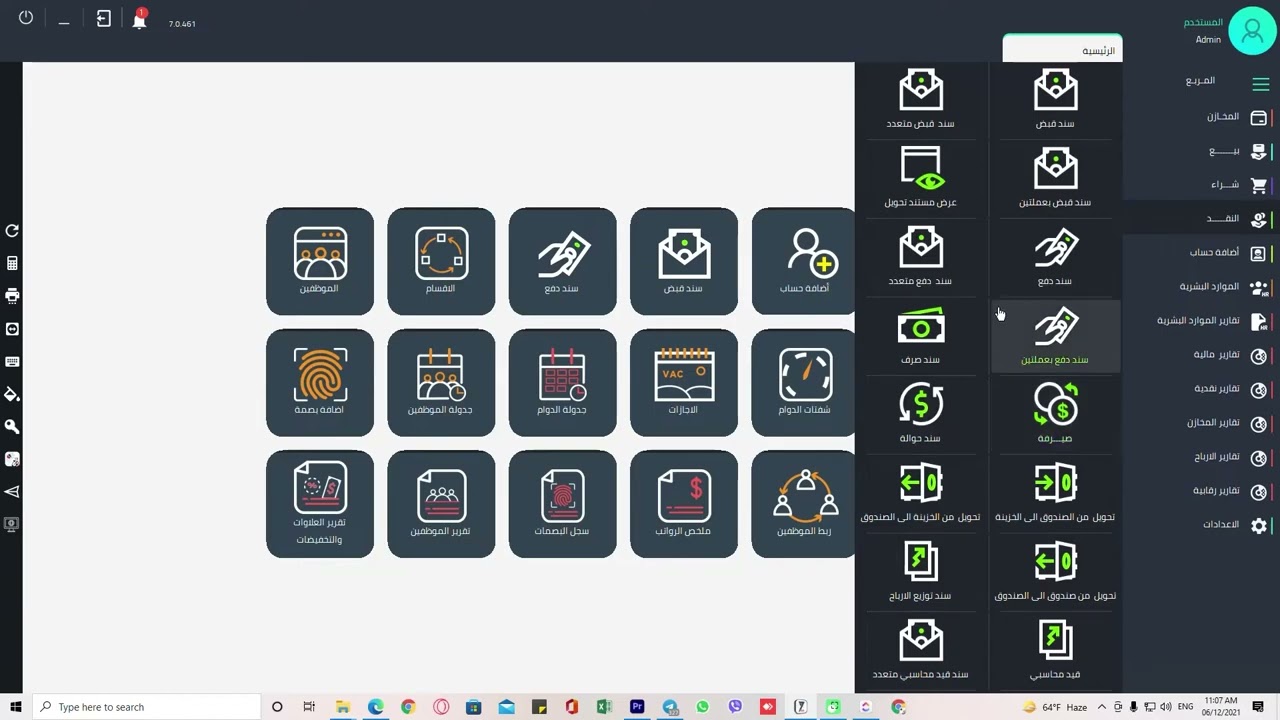The width and height of the screenshot is (1280, 720).
Task: Open the سجل البصمات log tile
Action: [x=562, y=504]
